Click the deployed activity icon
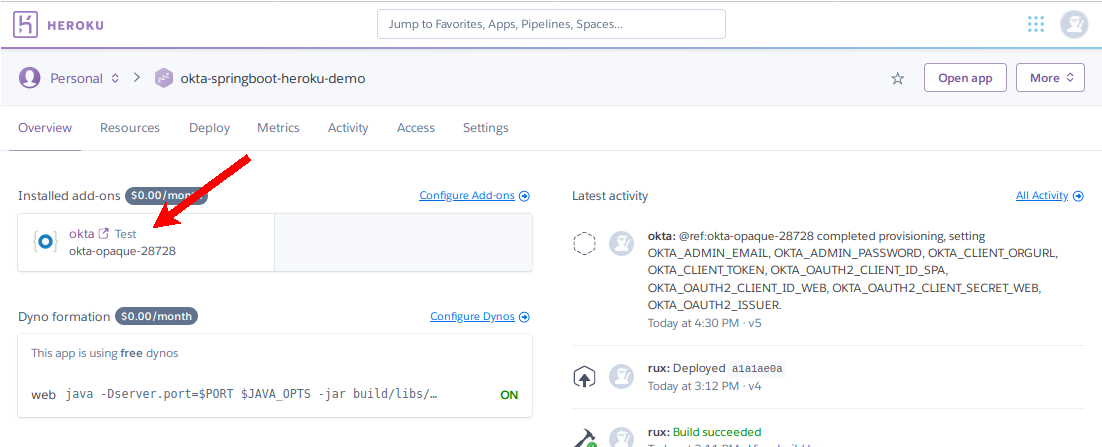The width and height of the screenshot is (1102, 447). [x=585, y=377]
